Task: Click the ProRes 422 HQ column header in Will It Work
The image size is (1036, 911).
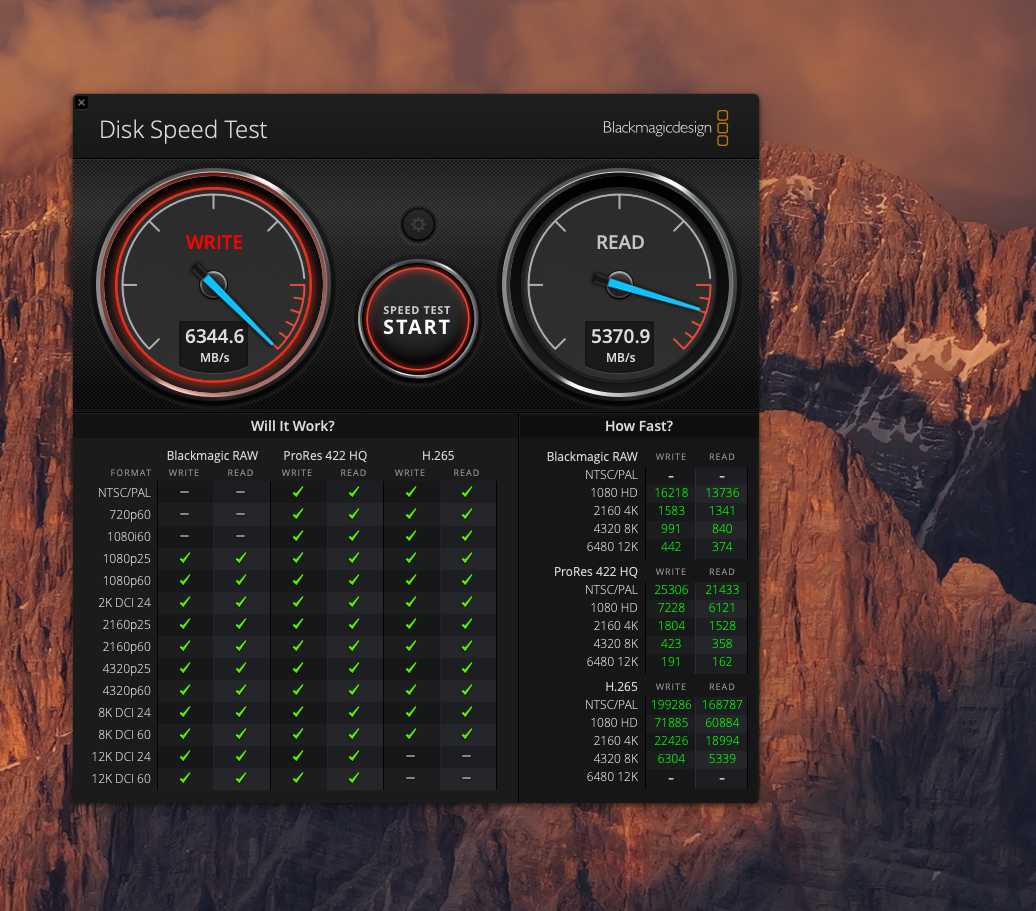Action: click(x=325, y=456)
